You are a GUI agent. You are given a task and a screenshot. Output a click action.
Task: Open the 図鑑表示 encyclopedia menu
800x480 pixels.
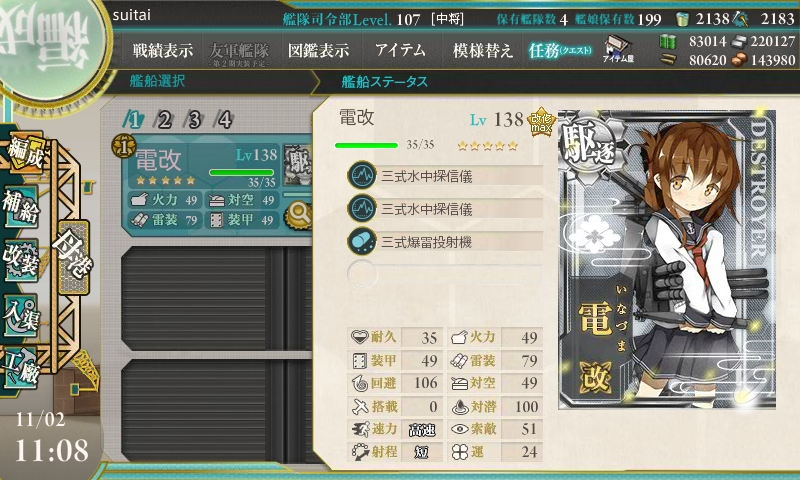pyautogui.click(x=318, y=50)
